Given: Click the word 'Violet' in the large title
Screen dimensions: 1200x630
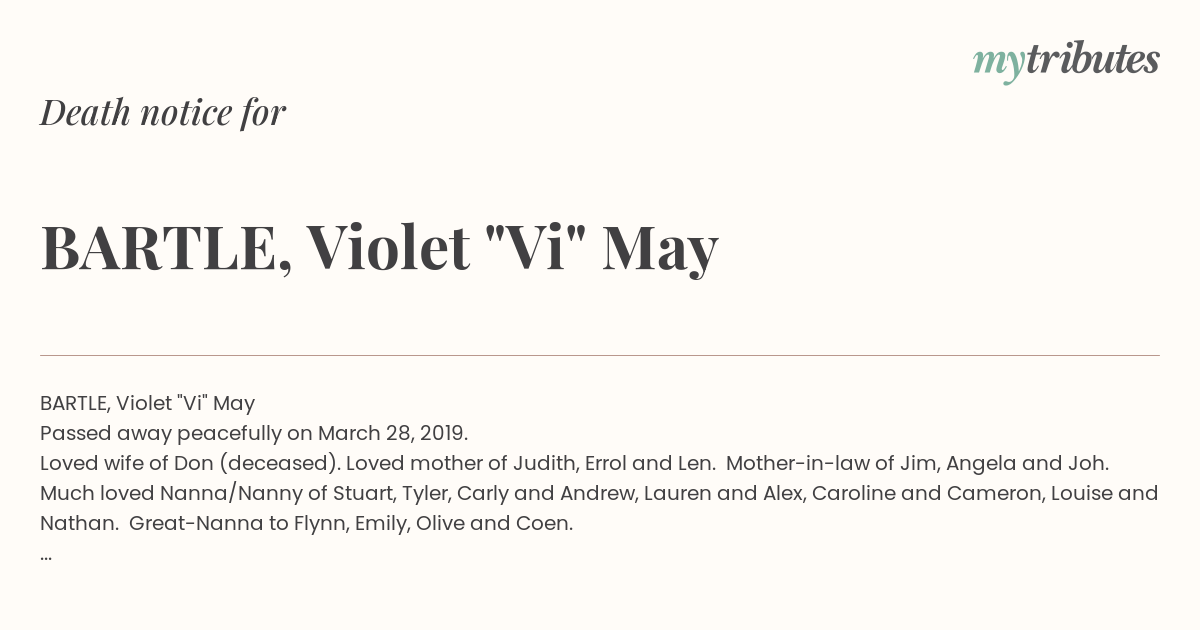Looking at the screenshot, I should click(x=388, y=248).
